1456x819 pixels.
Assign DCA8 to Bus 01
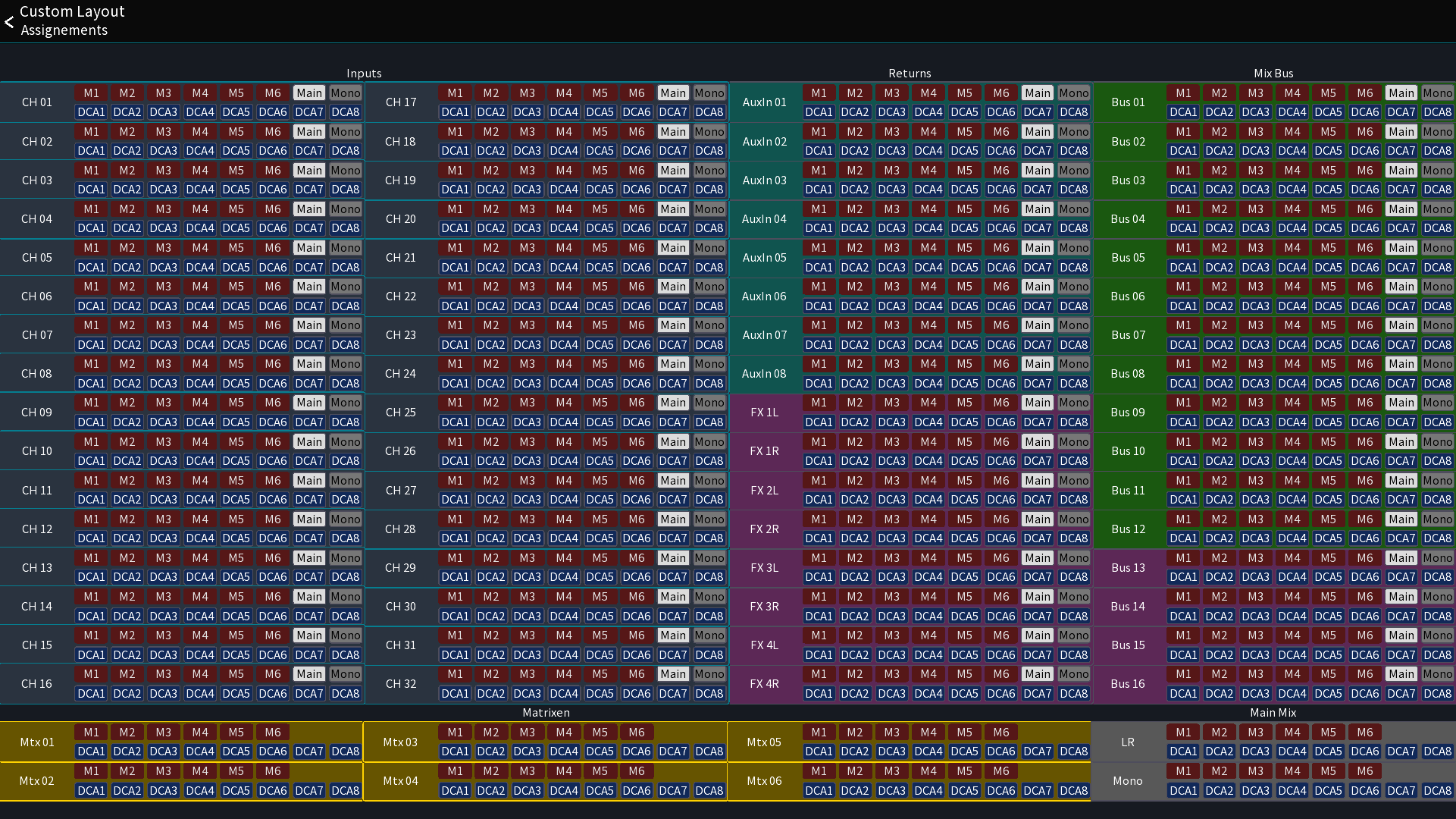[1438, 112]
